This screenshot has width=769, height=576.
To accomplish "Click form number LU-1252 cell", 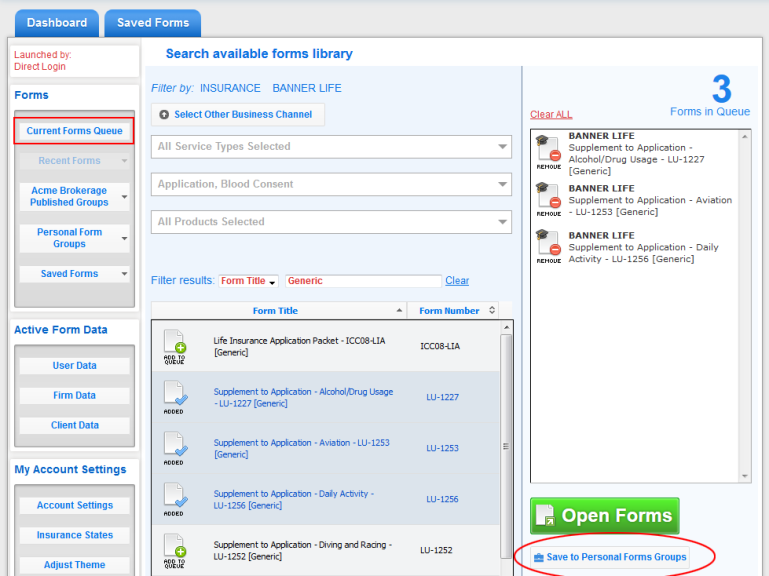I will point(436,550).
